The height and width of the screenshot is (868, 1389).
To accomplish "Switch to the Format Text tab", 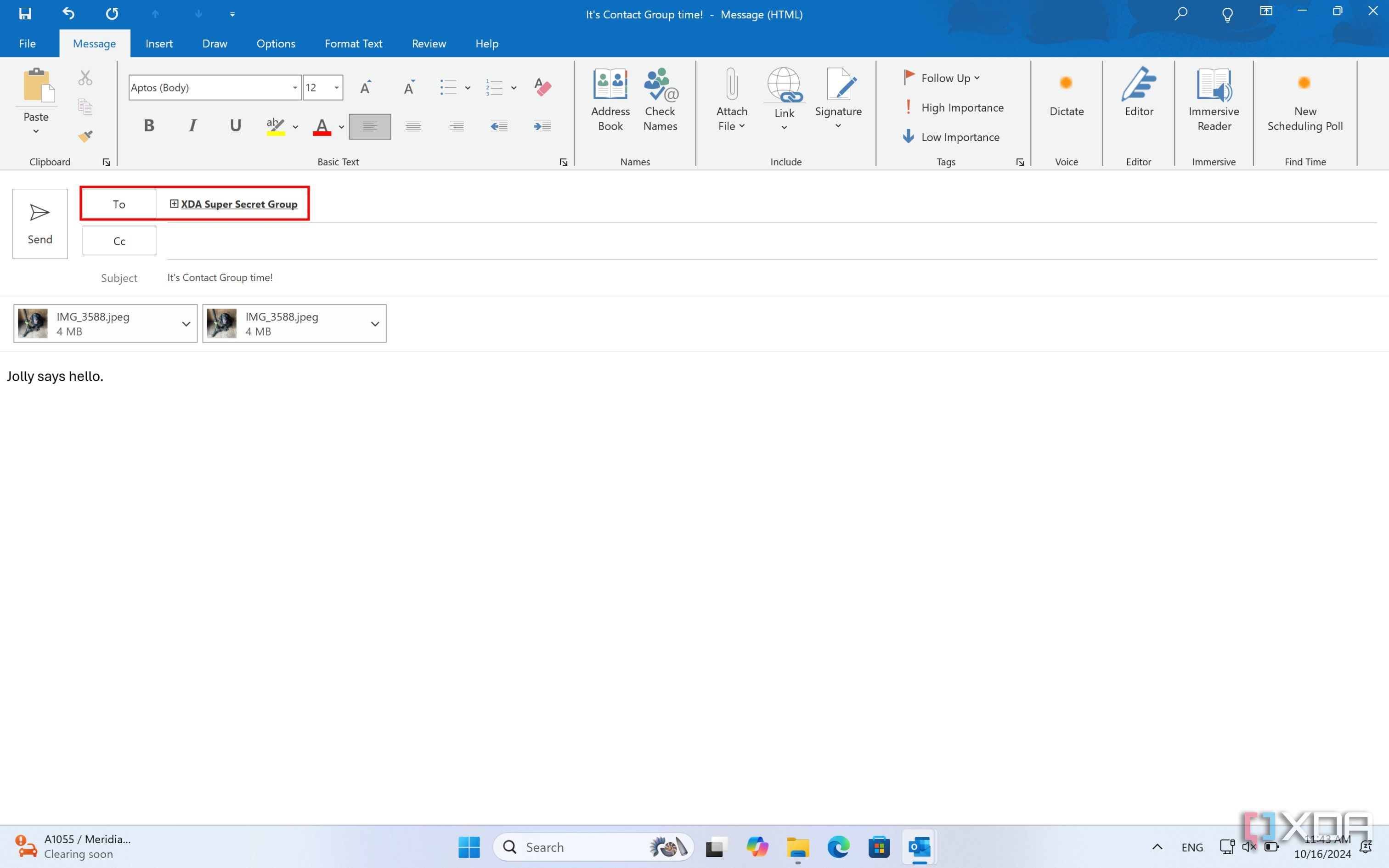I will click(353, 43).
